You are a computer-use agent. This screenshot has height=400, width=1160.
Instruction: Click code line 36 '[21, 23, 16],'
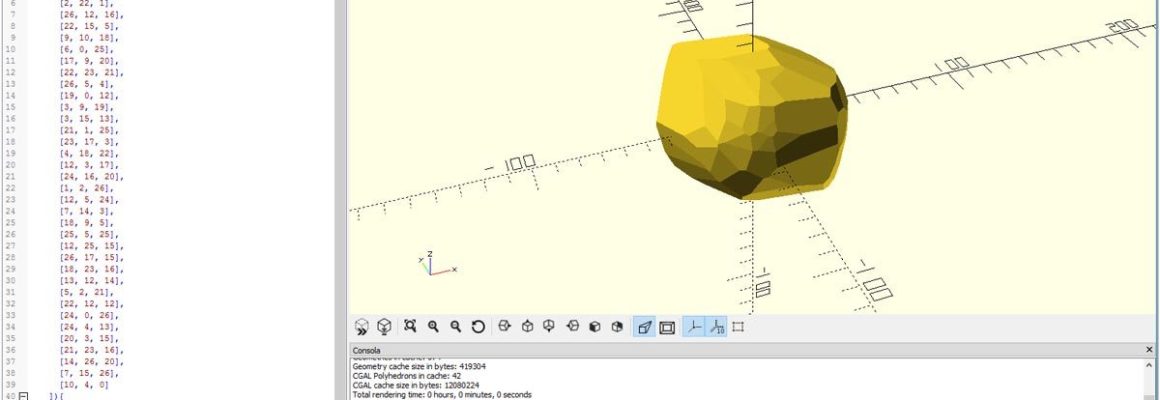tap(91, 350)
